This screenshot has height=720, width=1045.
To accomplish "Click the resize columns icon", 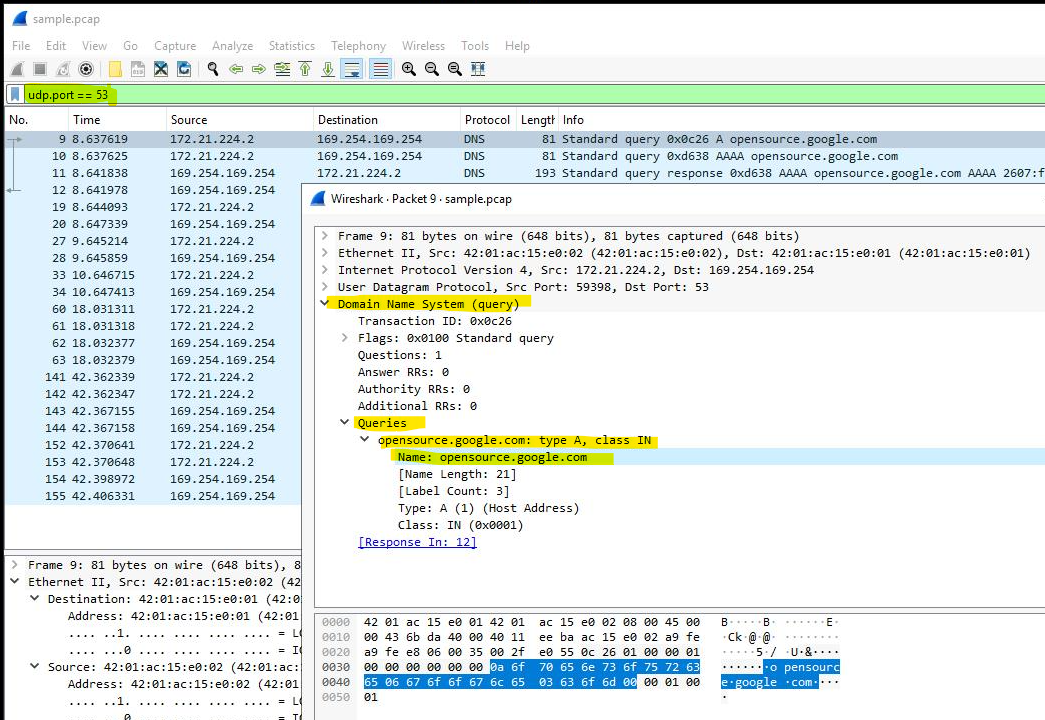I will click(x=478, y=69).
